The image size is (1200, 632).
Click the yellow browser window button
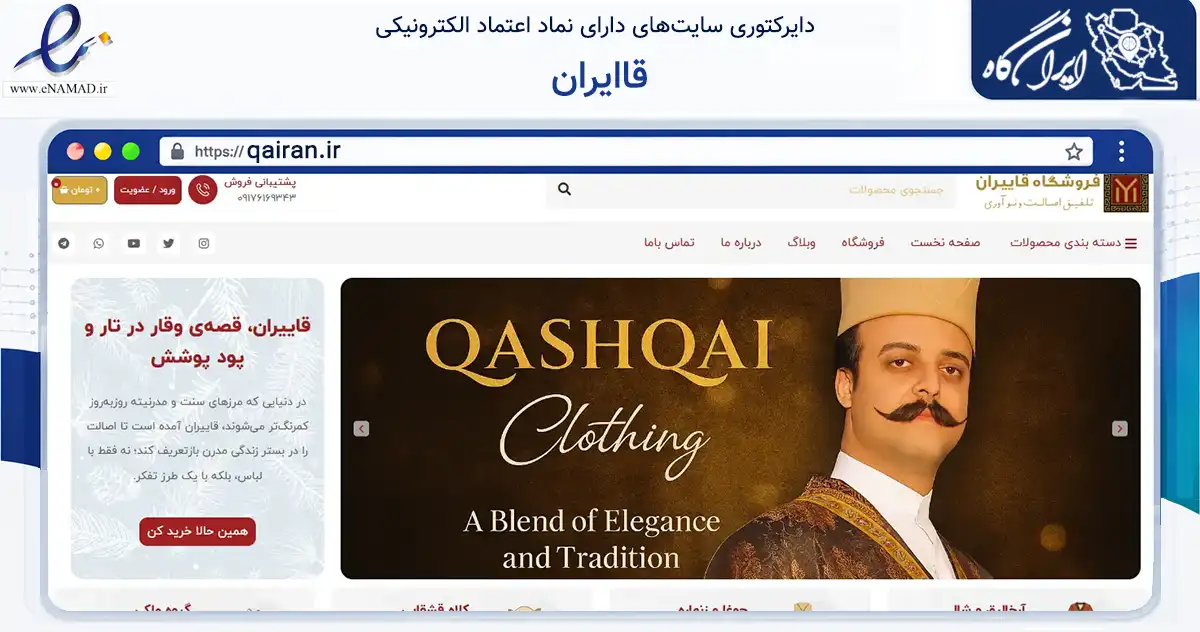[x=103, y=152]
